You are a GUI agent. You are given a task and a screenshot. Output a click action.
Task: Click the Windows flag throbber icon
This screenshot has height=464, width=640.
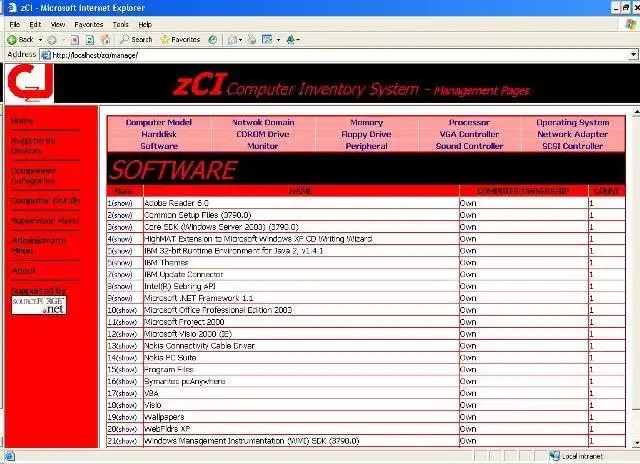[631, 24]
